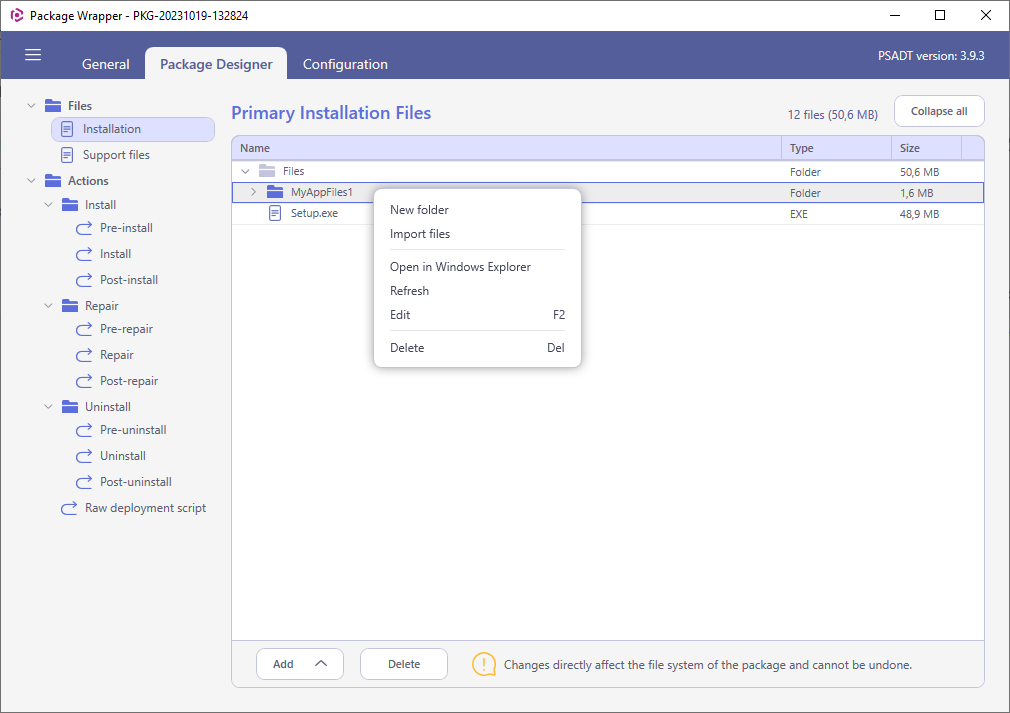1010x713 pixels.
Task: Collapse the Uninstall group chevron
Action: pyautogui.click(x=48, y=407)
